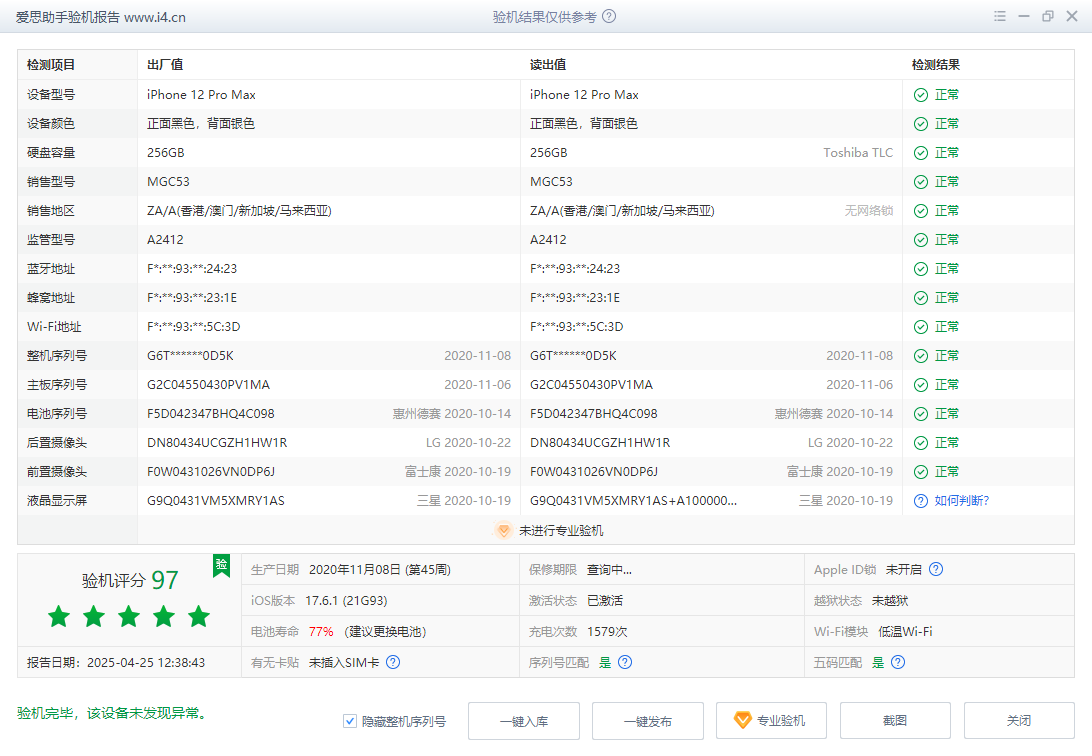Click the help icon next to Apple ID锁
The image size is (1092, 756).
click(x=936, y=569)
